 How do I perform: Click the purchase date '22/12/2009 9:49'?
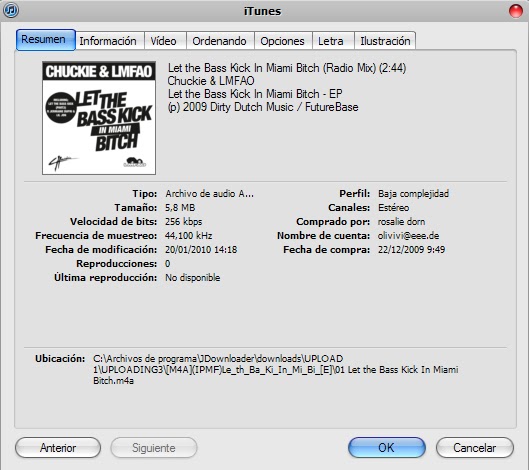point(411,250)
